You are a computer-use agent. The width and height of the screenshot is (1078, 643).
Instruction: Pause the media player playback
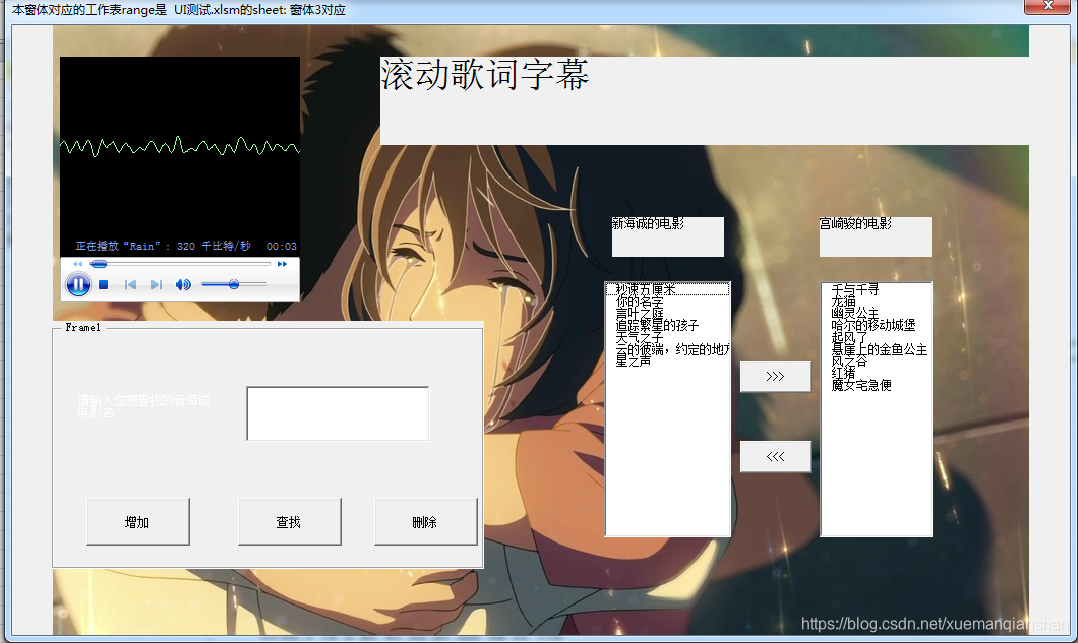point(78,284)
